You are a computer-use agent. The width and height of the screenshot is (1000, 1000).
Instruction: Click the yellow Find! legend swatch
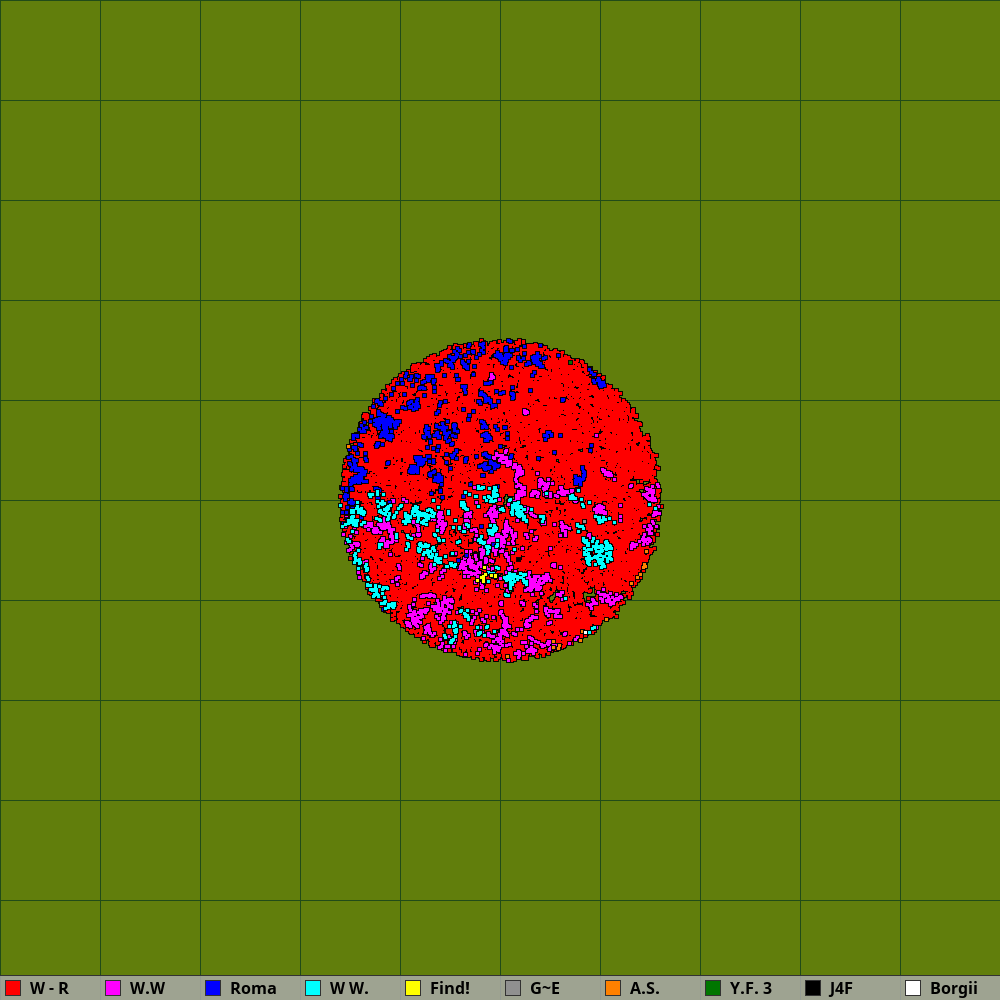[413, 988]
